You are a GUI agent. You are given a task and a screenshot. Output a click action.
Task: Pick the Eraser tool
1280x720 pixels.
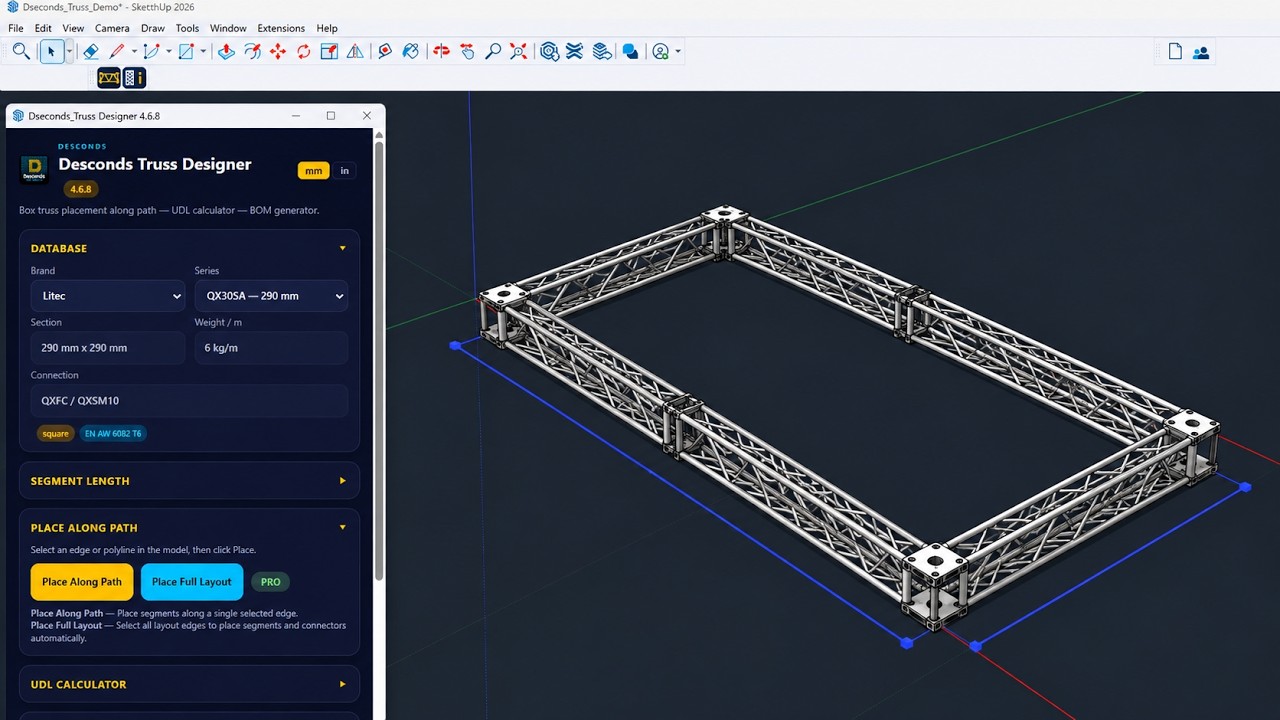coord(91,51)
